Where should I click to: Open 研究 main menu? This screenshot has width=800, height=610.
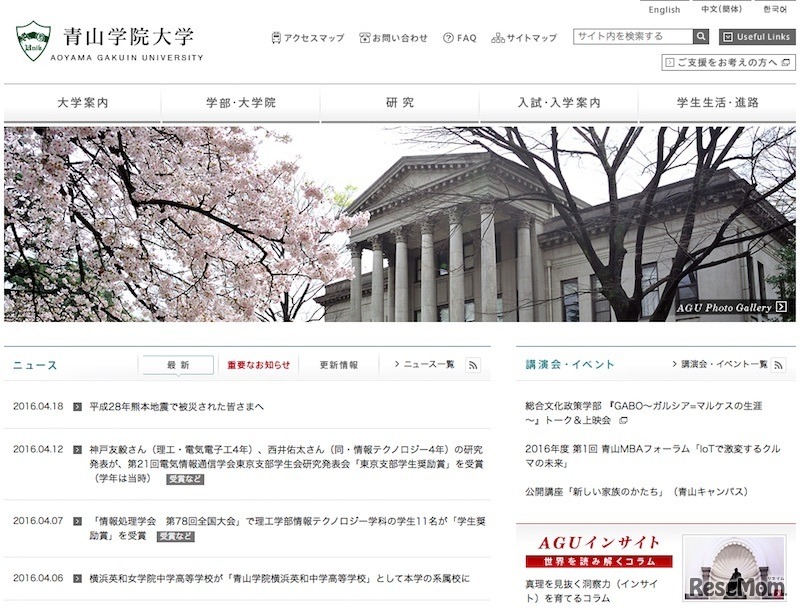pyautogui.click(x=399, y=103)
